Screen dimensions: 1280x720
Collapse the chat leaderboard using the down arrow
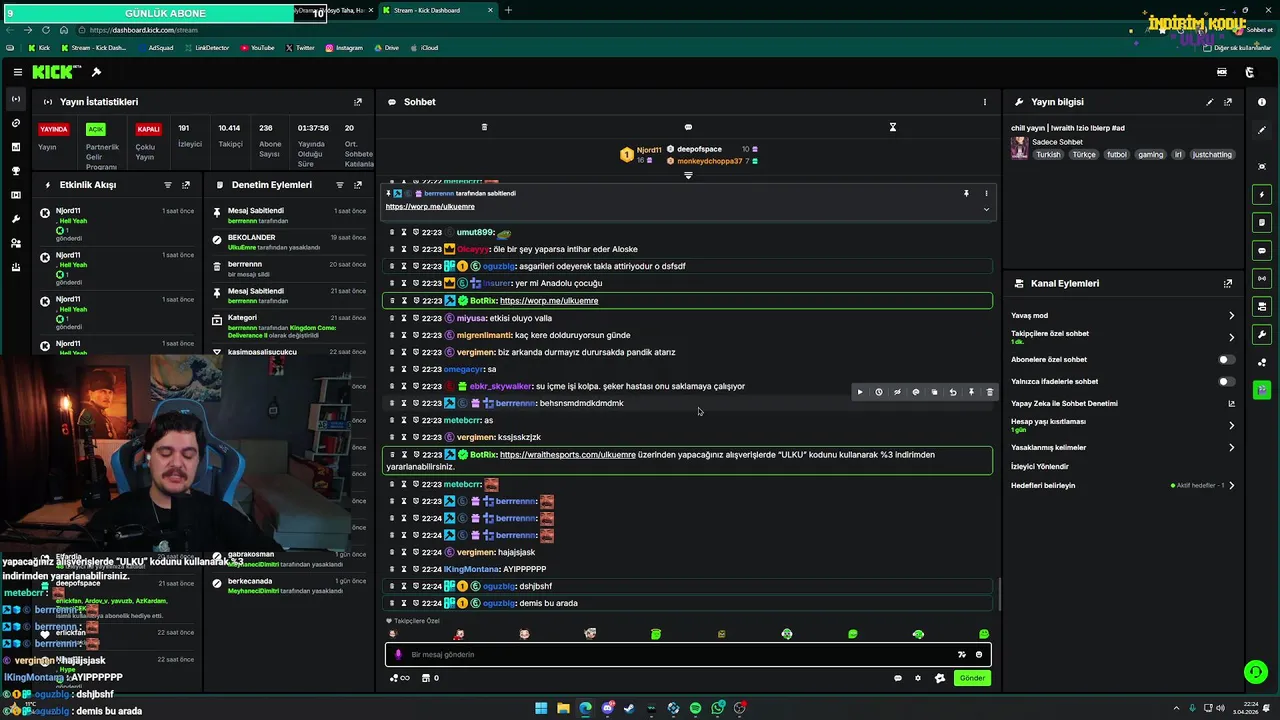coord(688,175)
